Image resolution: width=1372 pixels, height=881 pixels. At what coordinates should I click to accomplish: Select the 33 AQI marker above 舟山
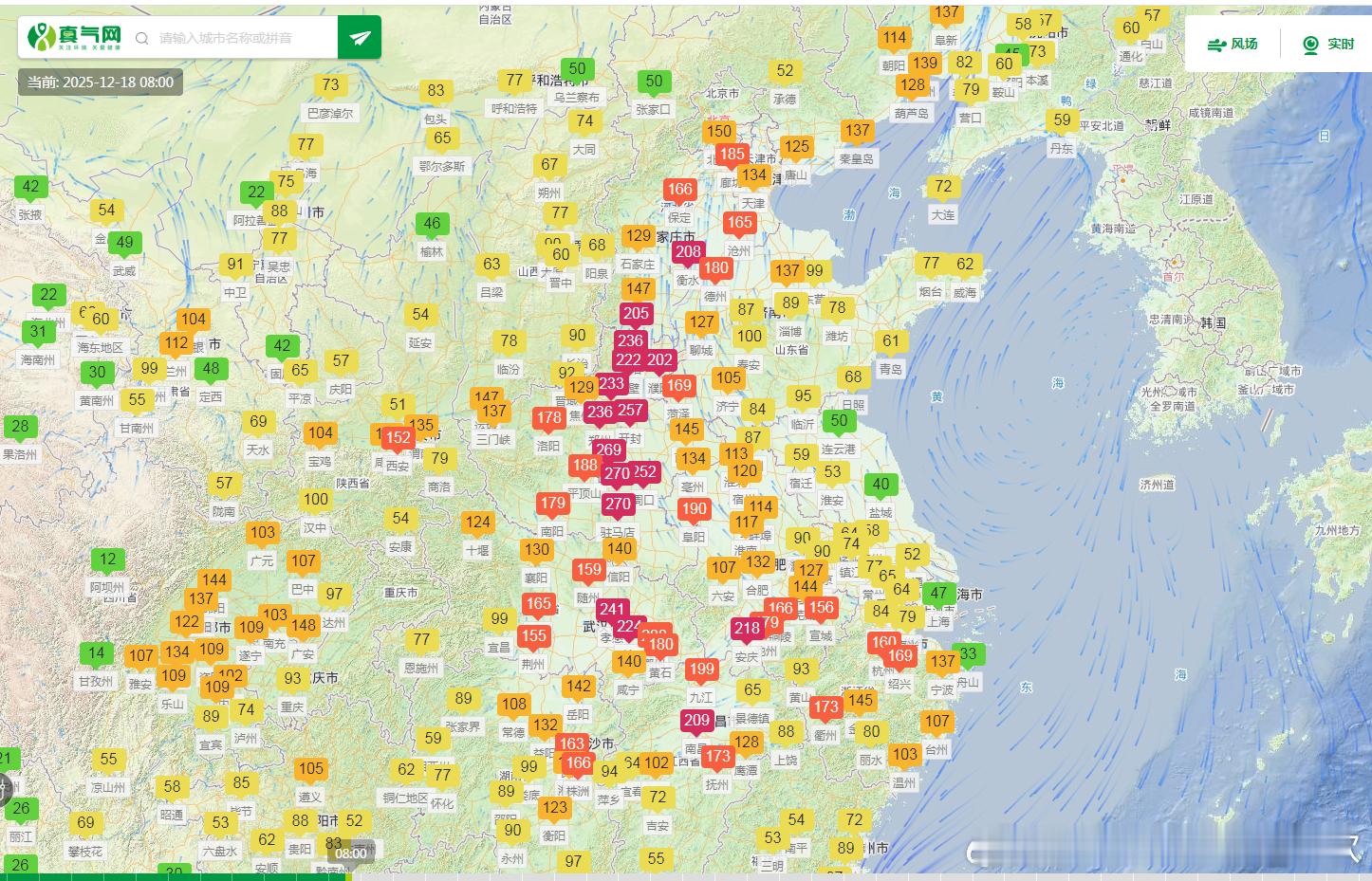968,654
